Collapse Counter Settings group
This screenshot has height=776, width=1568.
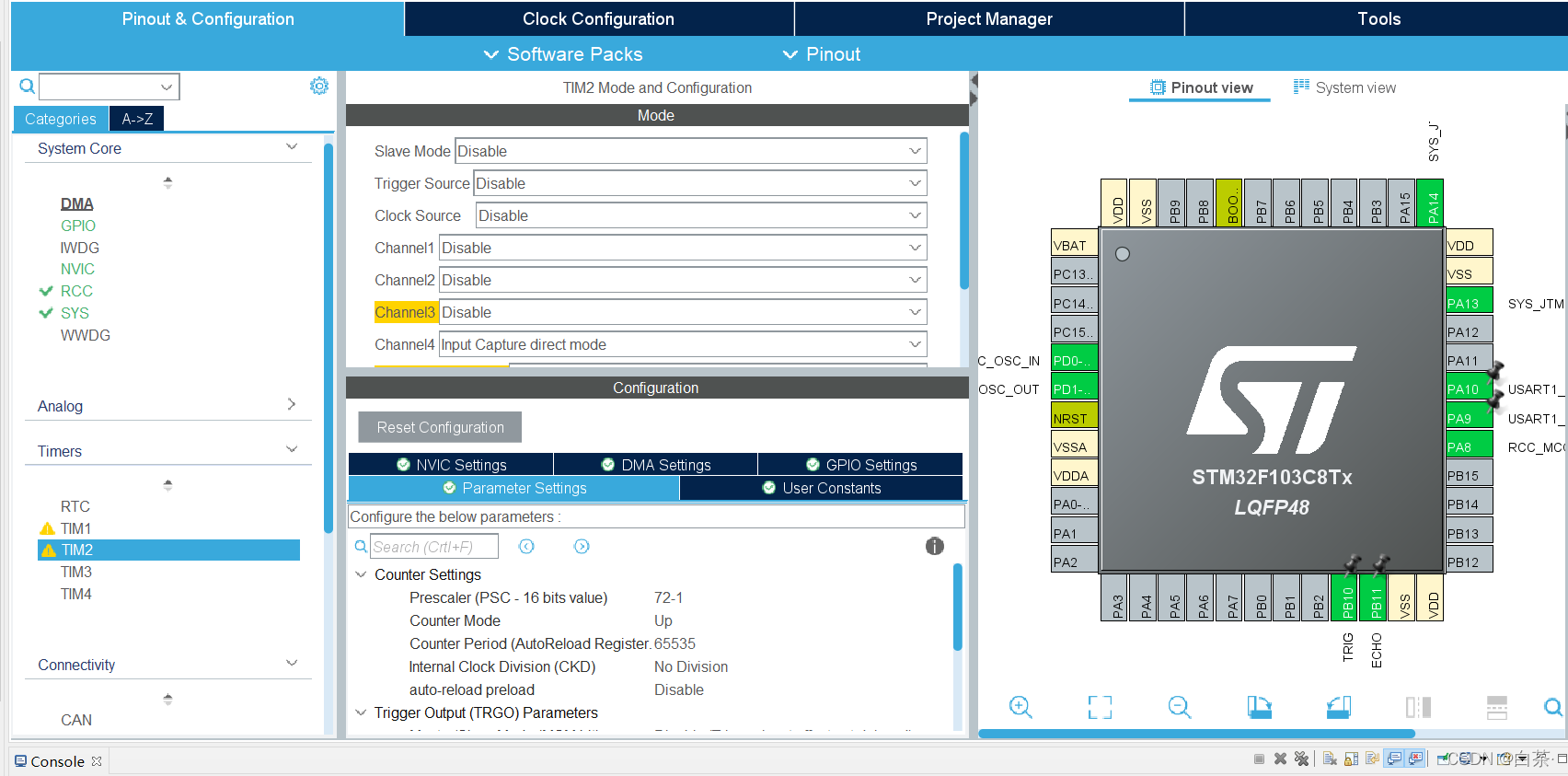pos(361,574)
